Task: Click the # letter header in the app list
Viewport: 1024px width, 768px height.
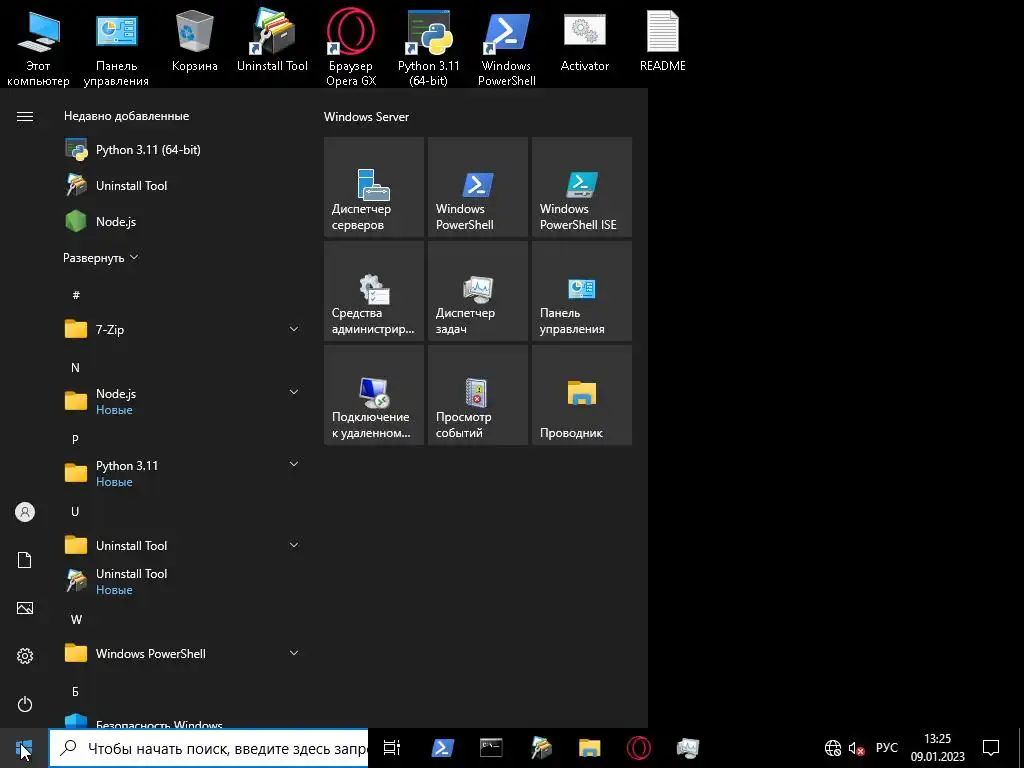Action: (x=76, y=295)
